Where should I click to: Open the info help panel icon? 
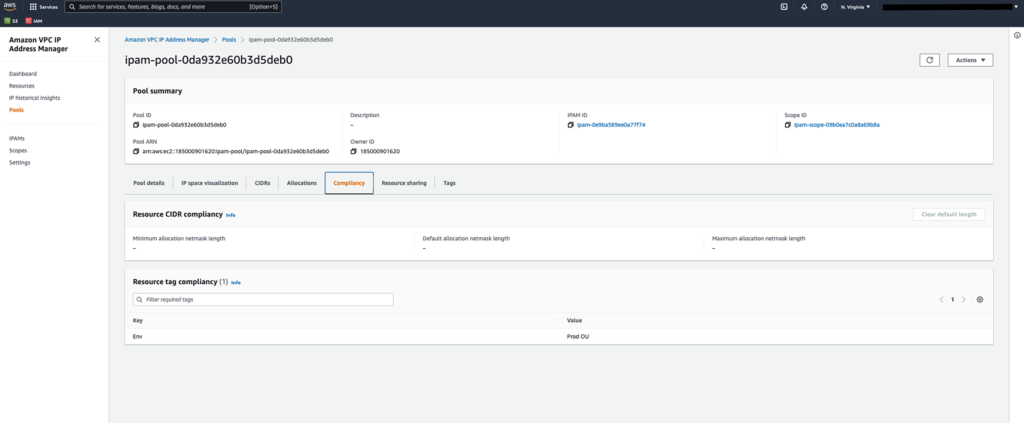coord(1017,35)
